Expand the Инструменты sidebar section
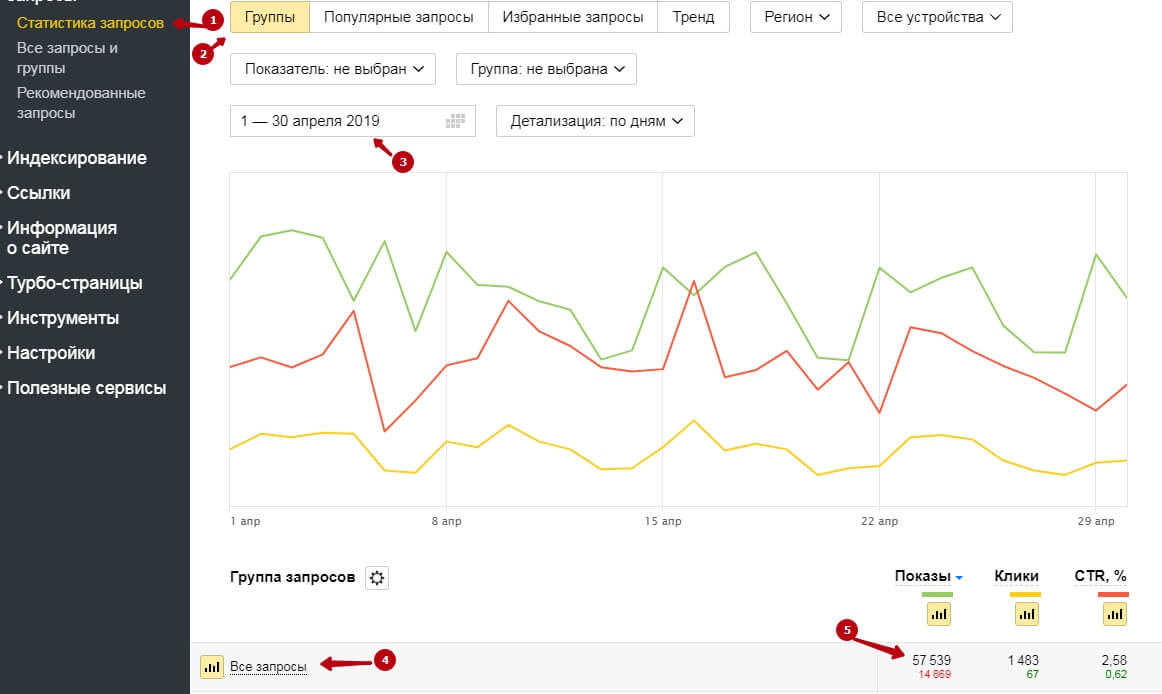The width and height of the screenshot is (1162, 694). click(62, 318)
